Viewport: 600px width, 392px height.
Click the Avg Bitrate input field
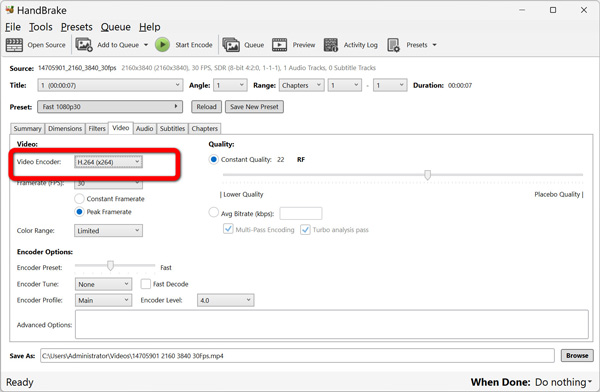[x=301, y=214]
